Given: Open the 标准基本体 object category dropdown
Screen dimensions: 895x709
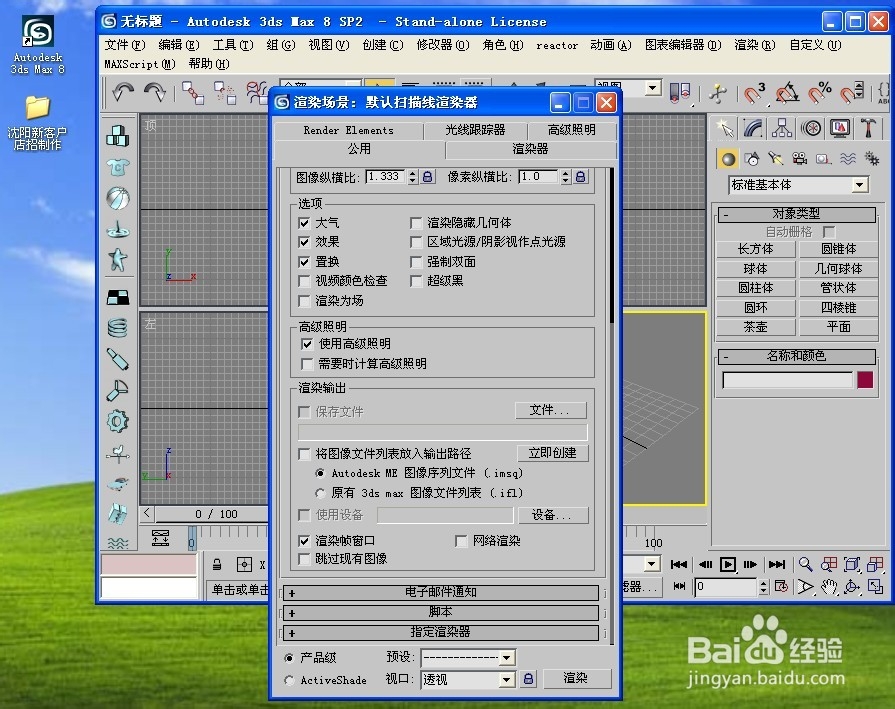Looking at the screenshot, I should click(859, 185).
